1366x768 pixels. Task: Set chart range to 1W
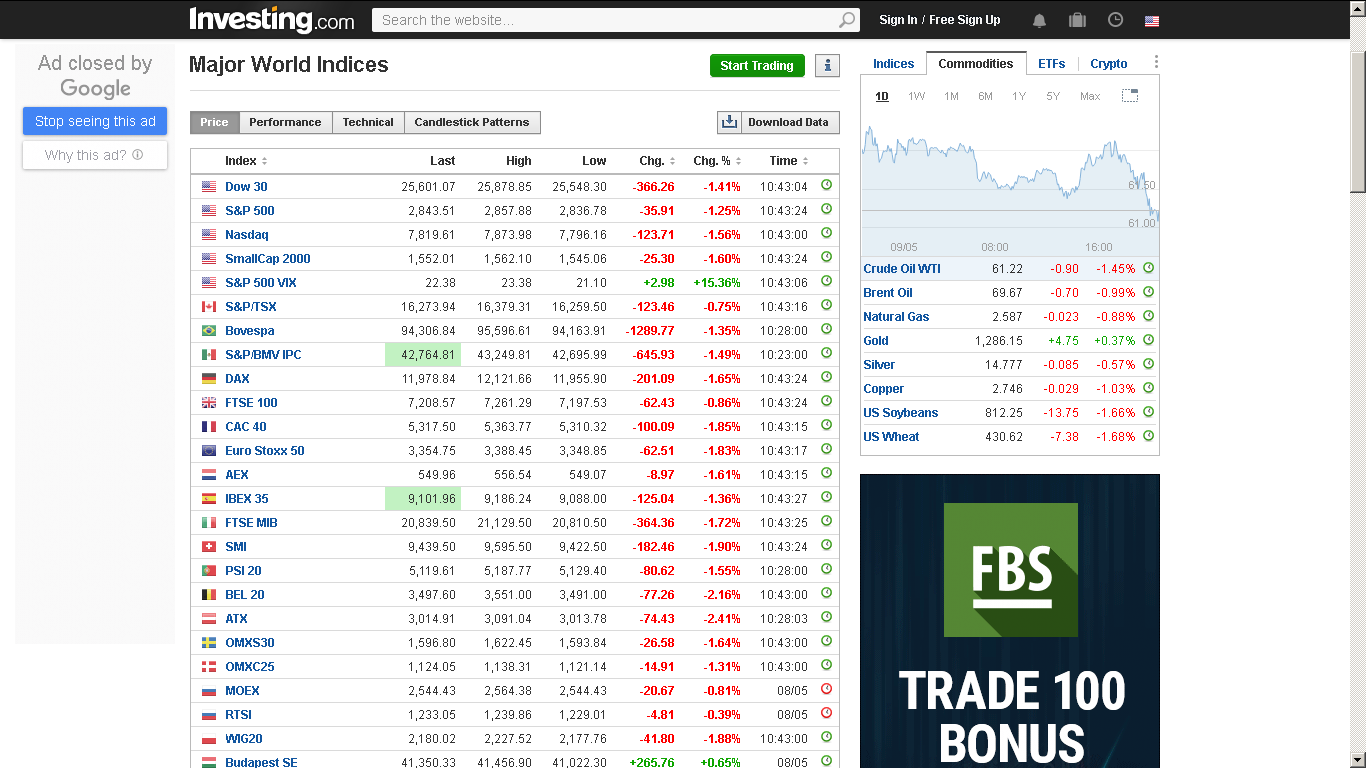click(x=917, y=96)
